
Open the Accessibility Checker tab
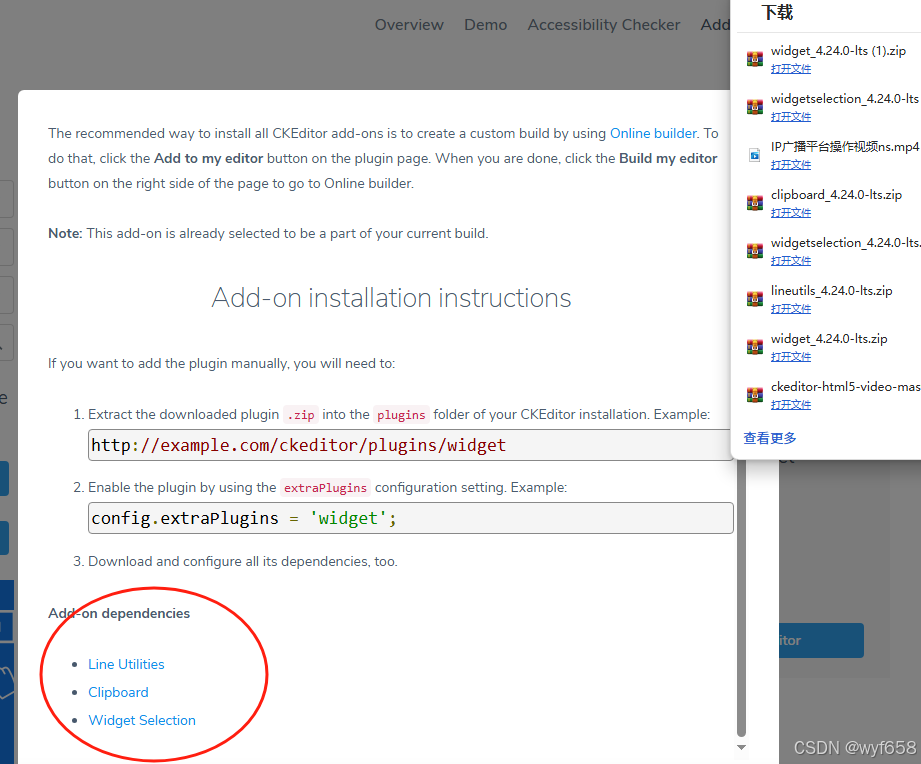(603, 25)
